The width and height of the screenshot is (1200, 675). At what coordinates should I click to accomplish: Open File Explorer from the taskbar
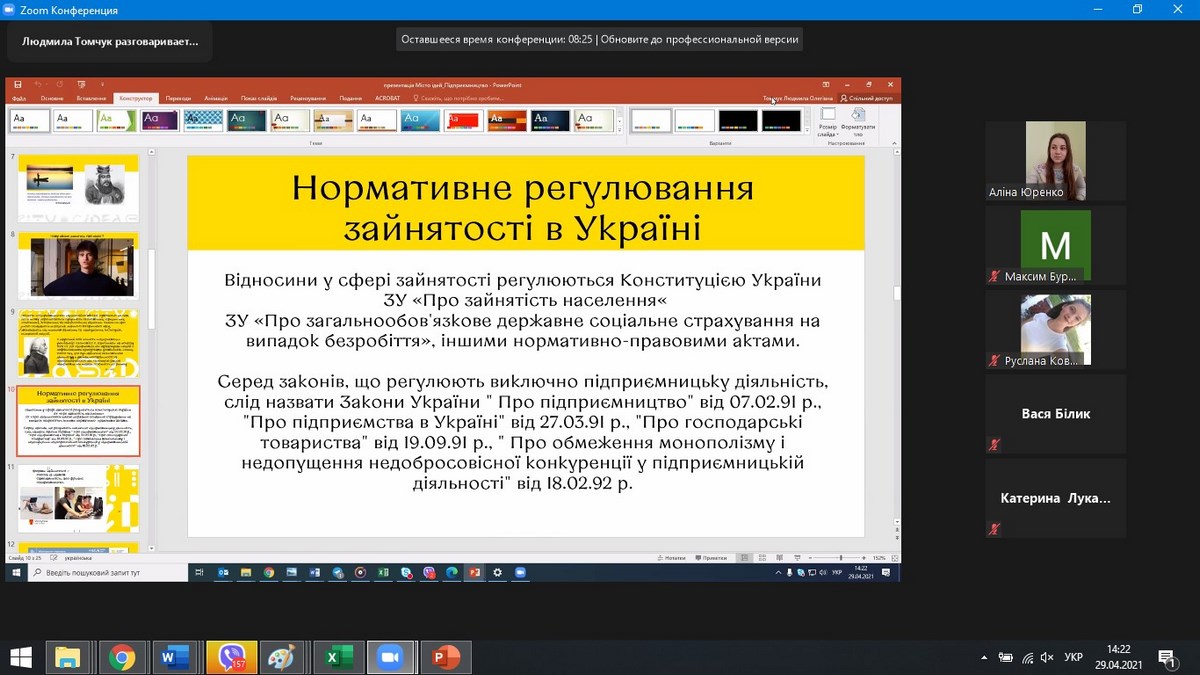pos(68,657)
